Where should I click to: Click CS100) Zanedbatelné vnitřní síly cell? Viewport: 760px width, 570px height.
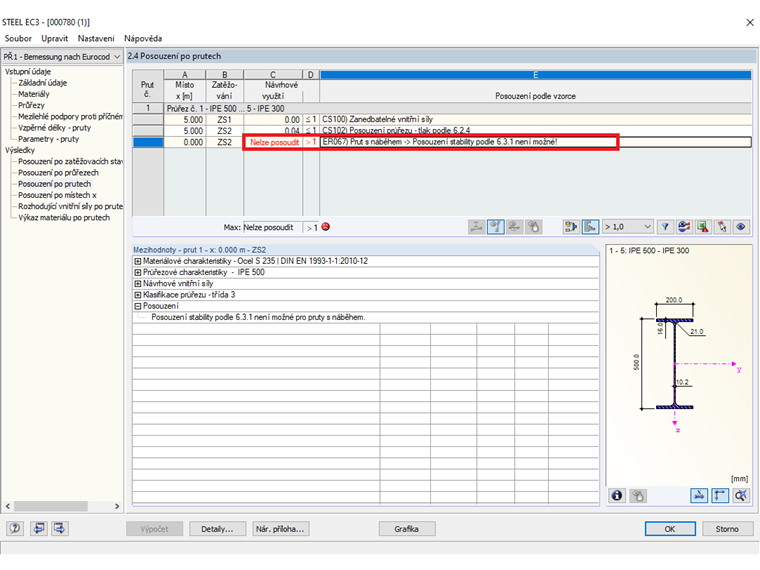point(536,119)
